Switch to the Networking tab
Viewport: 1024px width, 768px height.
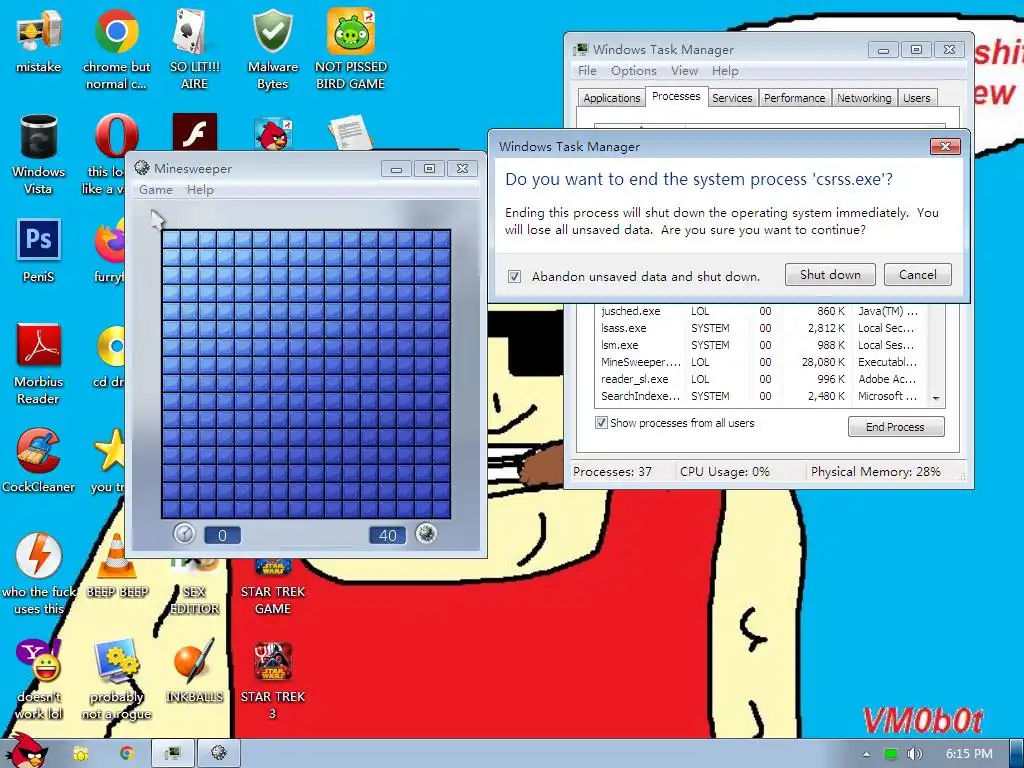coord(863,98)
